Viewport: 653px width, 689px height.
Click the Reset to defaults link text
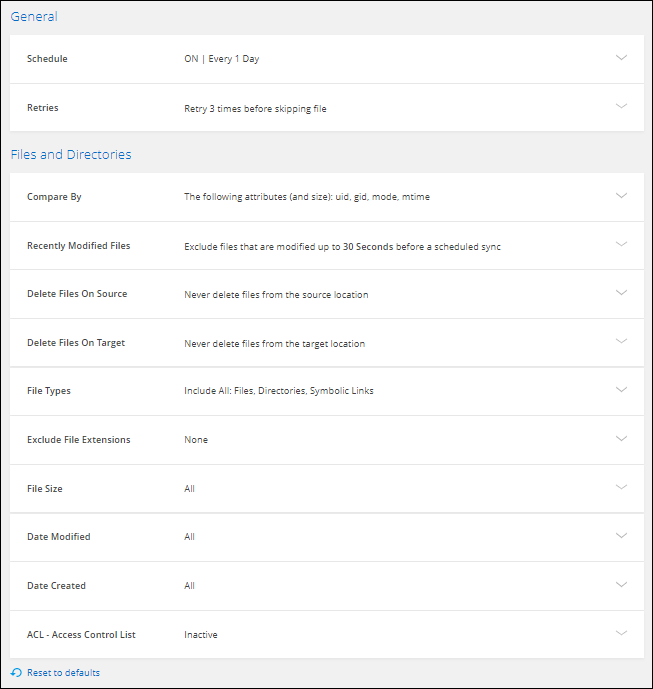point(63,673)
